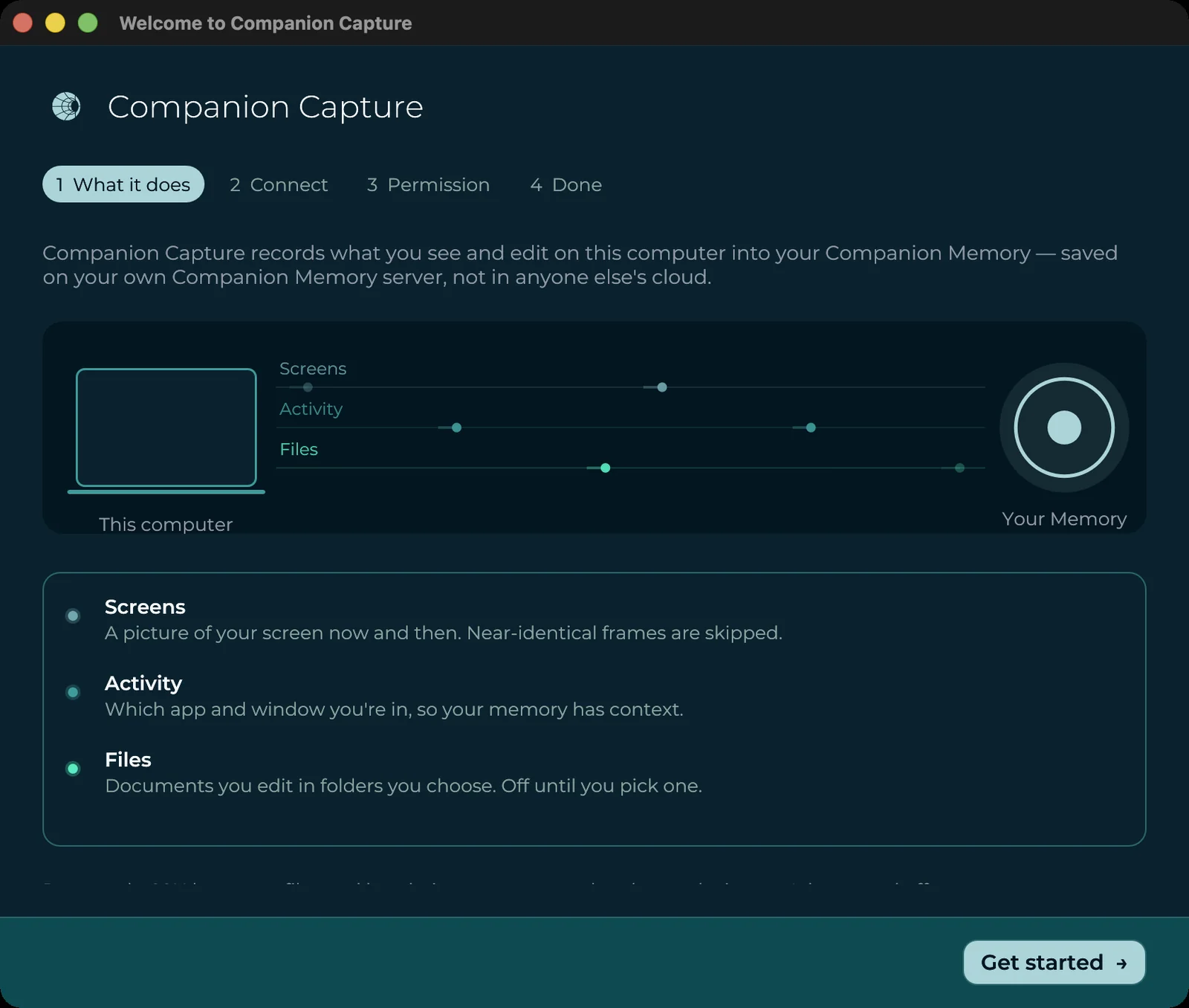Image resolution: width=1189 pixels, height=1008 pixels.
Task: Click the Files heading in the list
Action: 128,760
